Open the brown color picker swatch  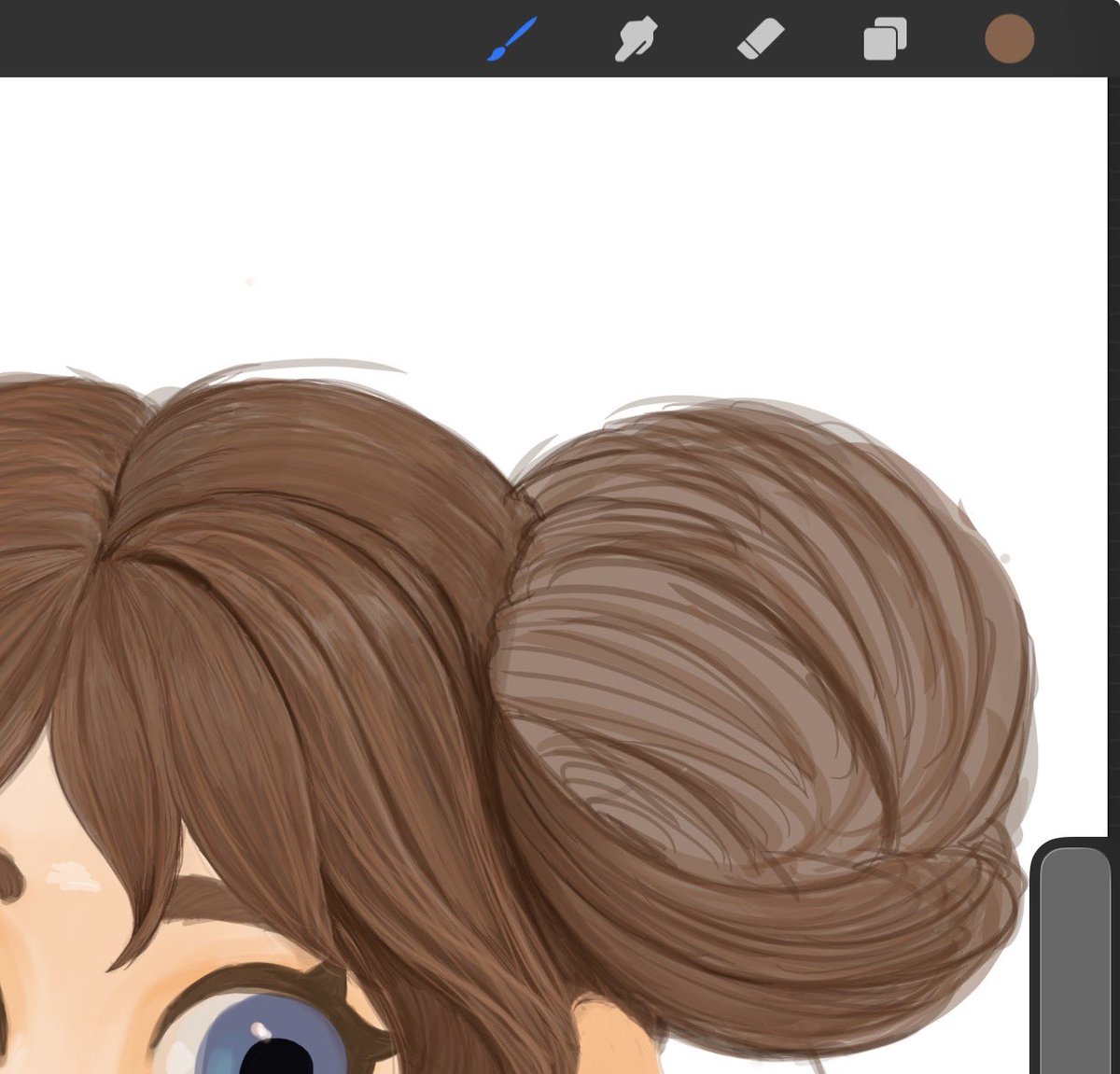click(1010, 39)
